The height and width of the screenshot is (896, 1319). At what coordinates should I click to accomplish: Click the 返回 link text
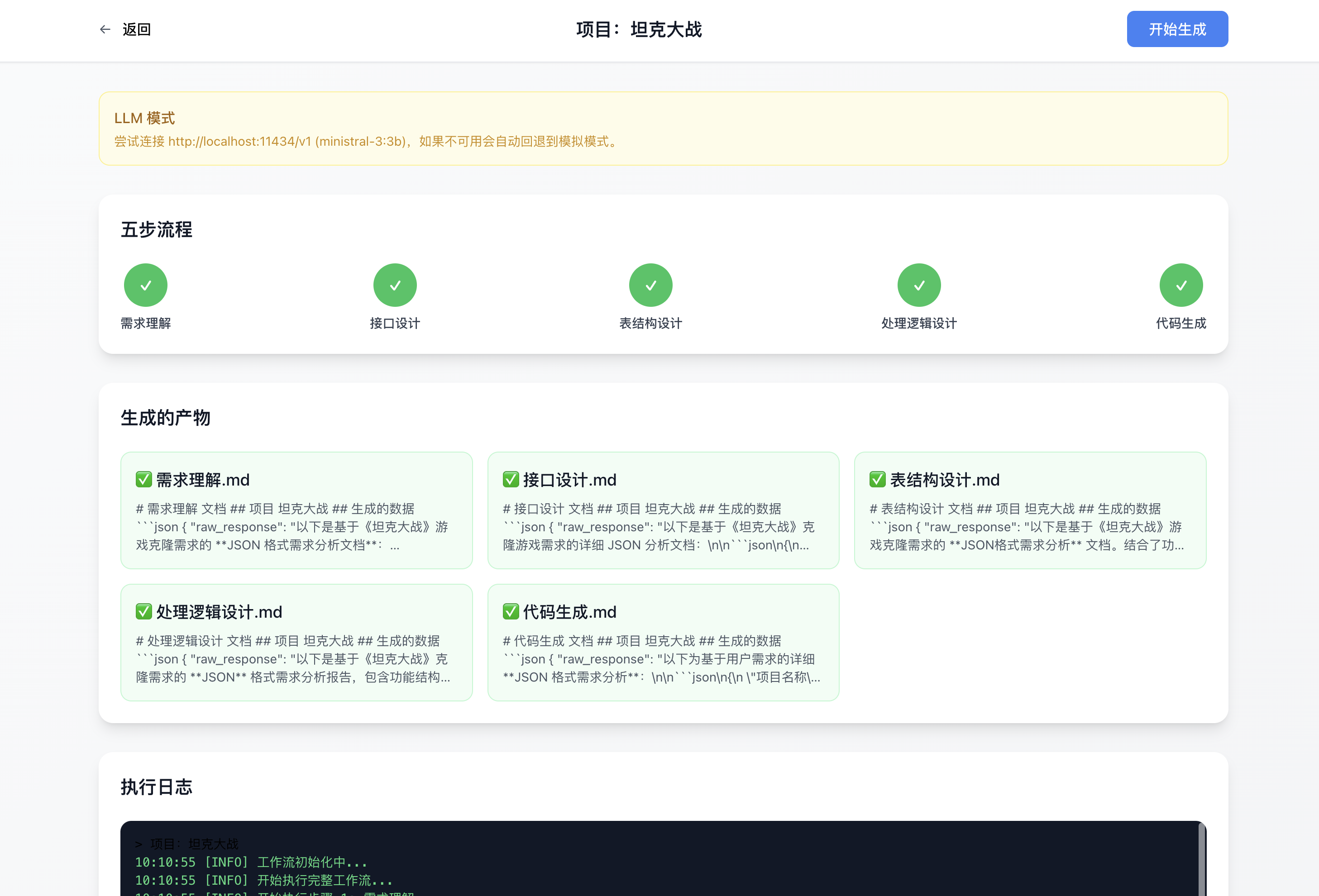137,29
